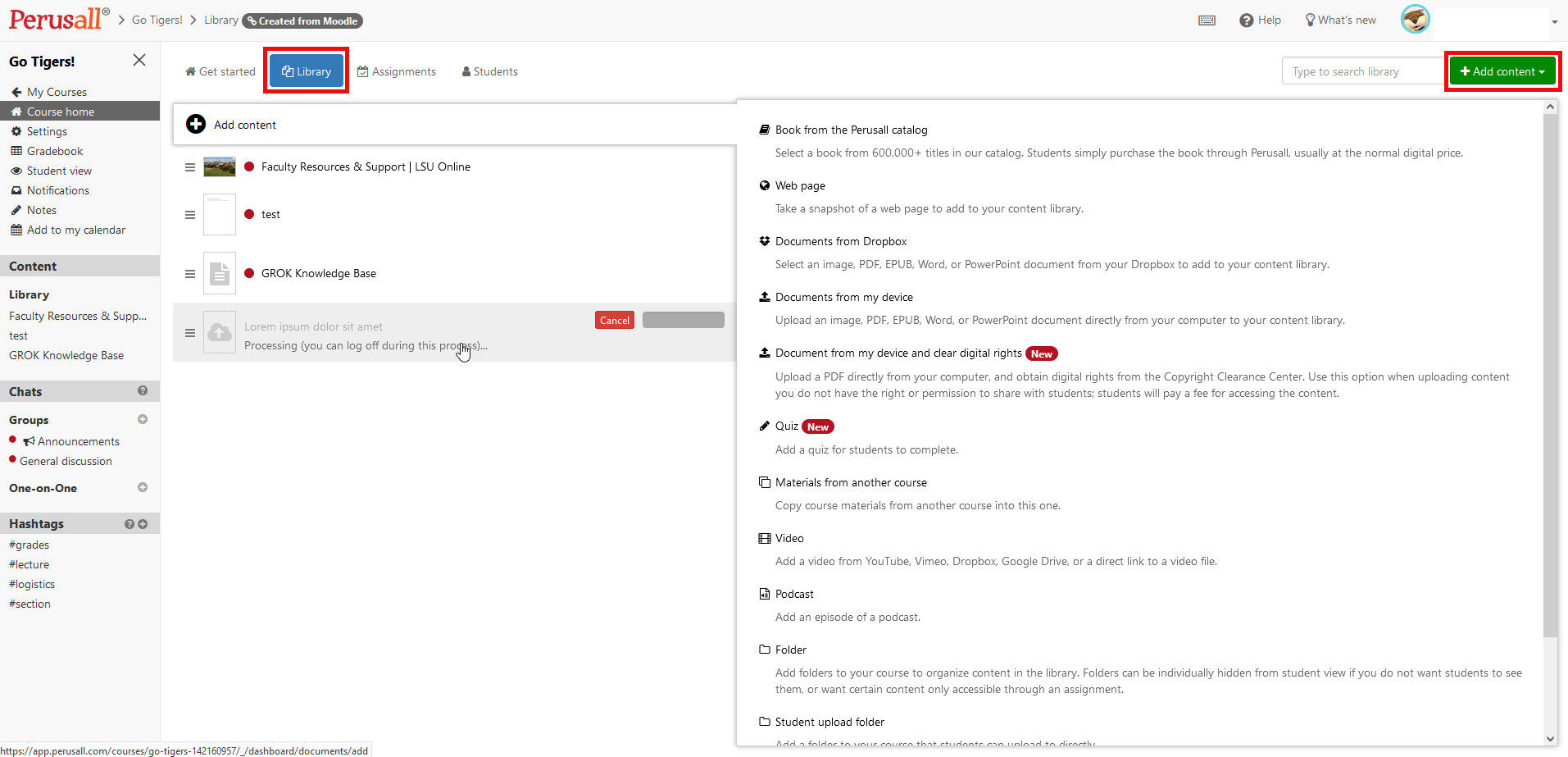Click Add to my calendar
1568x757 pixels.
68,230
